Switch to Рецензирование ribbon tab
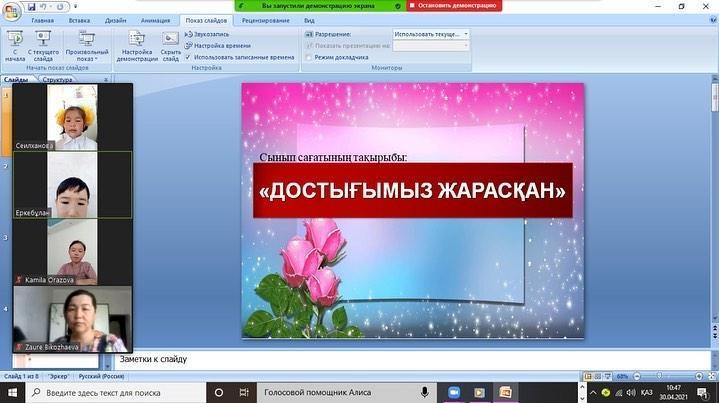This screenshot has width=719, height=403. point(265,21)
